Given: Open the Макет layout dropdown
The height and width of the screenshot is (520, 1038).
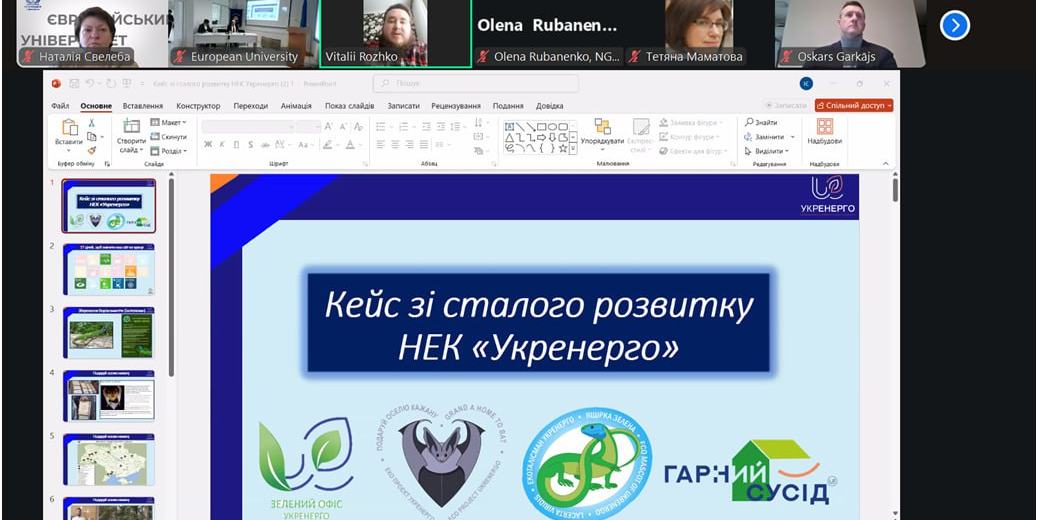Looking at the screenshot, I should [x=168, y=122].
